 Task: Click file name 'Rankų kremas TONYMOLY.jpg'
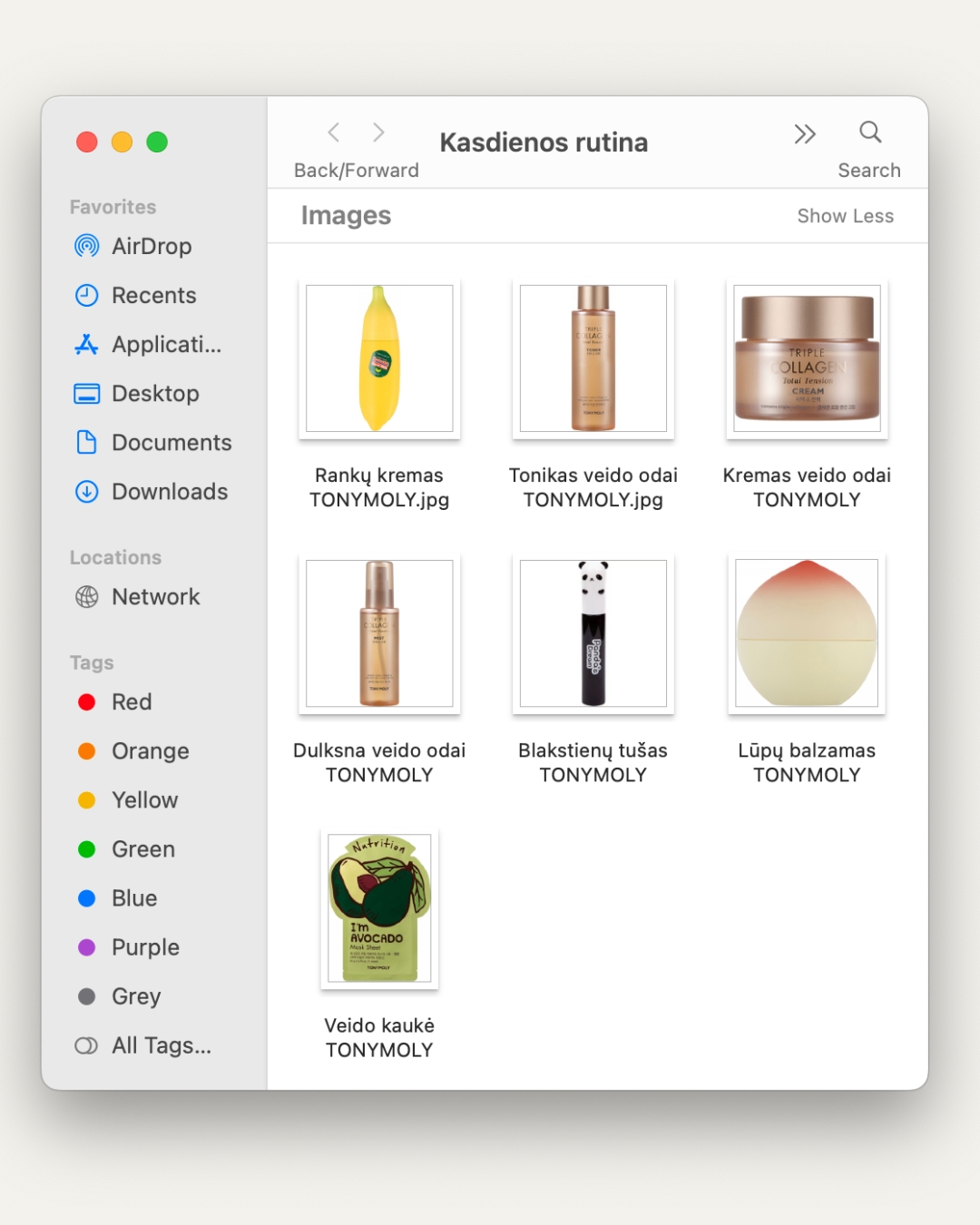[379, 487]
